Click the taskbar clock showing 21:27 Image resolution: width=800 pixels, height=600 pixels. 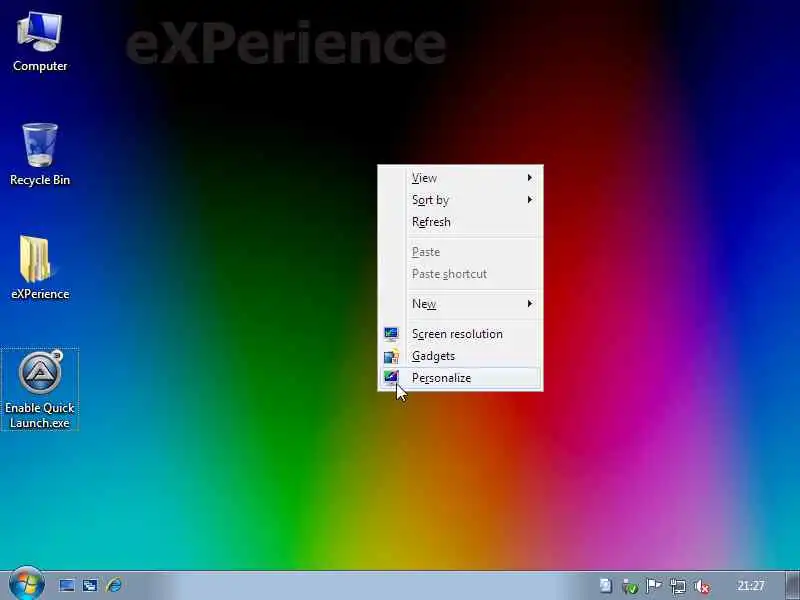pos(751,586)
